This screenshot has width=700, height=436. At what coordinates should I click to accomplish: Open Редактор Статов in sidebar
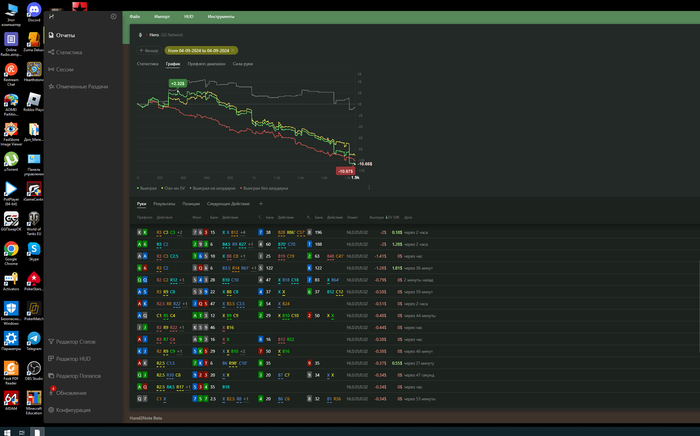(75, 342)
